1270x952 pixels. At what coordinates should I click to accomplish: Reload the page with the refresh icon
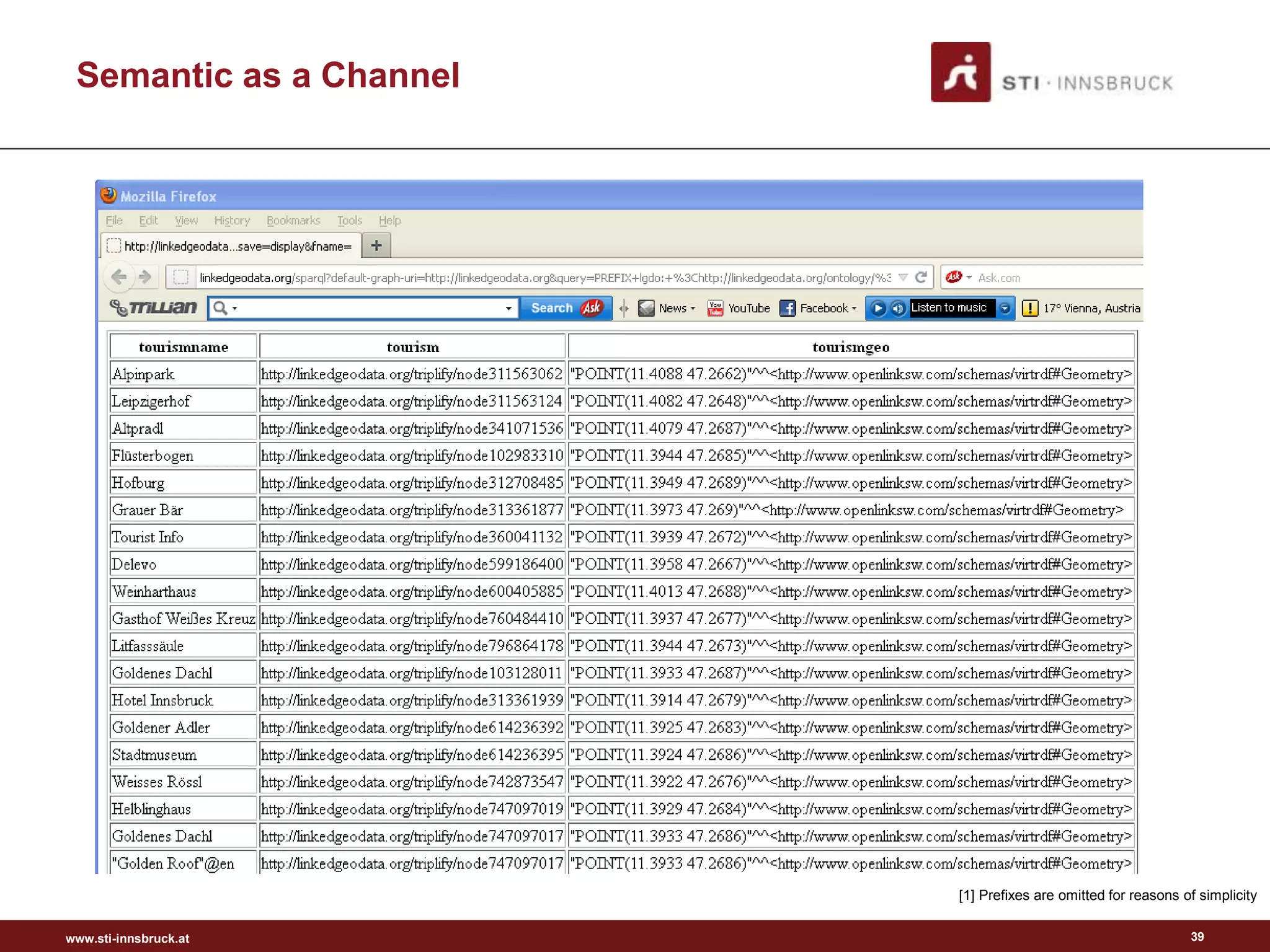(x=921, y=277)
